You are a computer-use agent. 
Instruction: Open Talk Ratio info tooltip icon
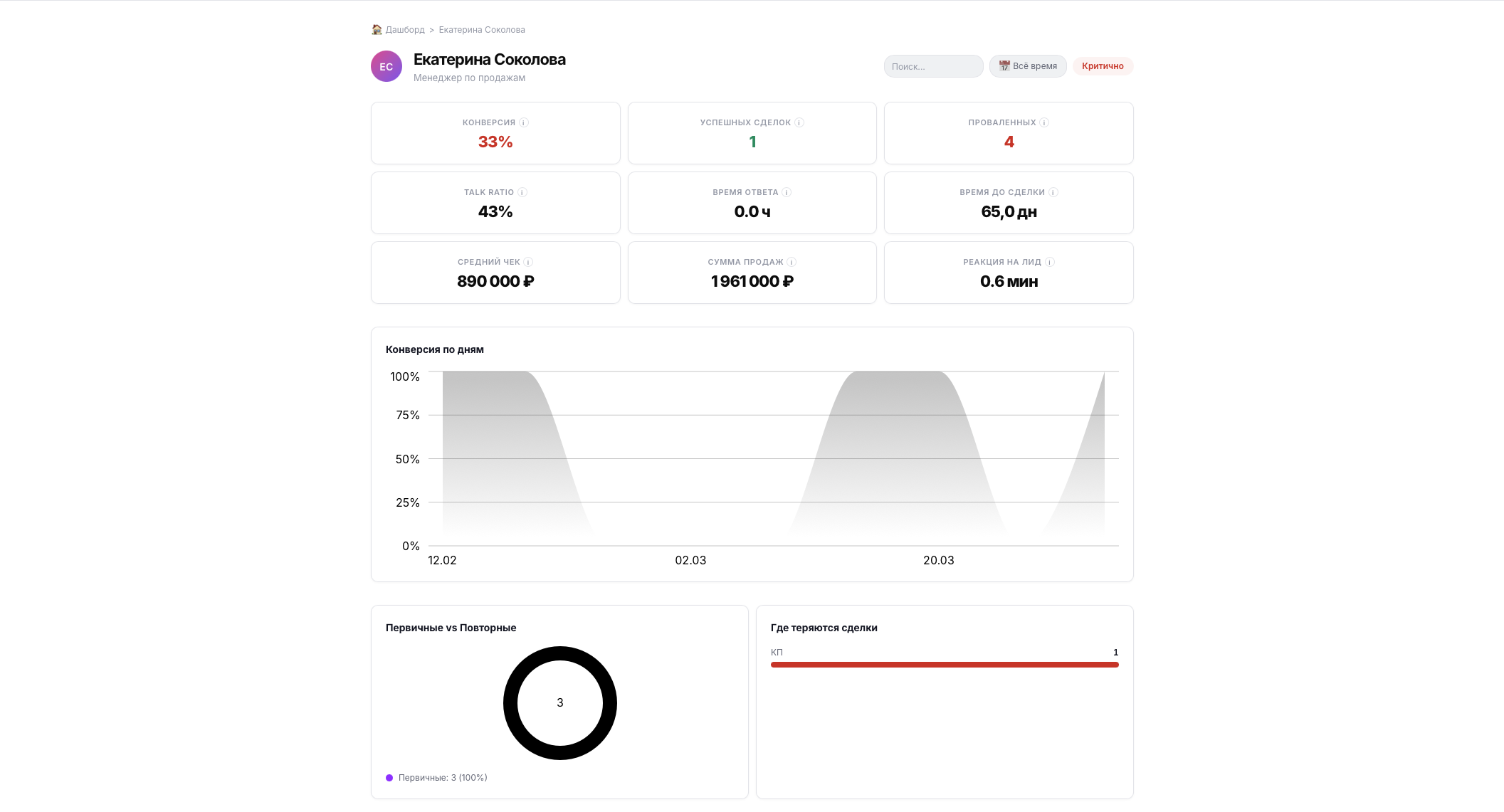pos(522,192)
